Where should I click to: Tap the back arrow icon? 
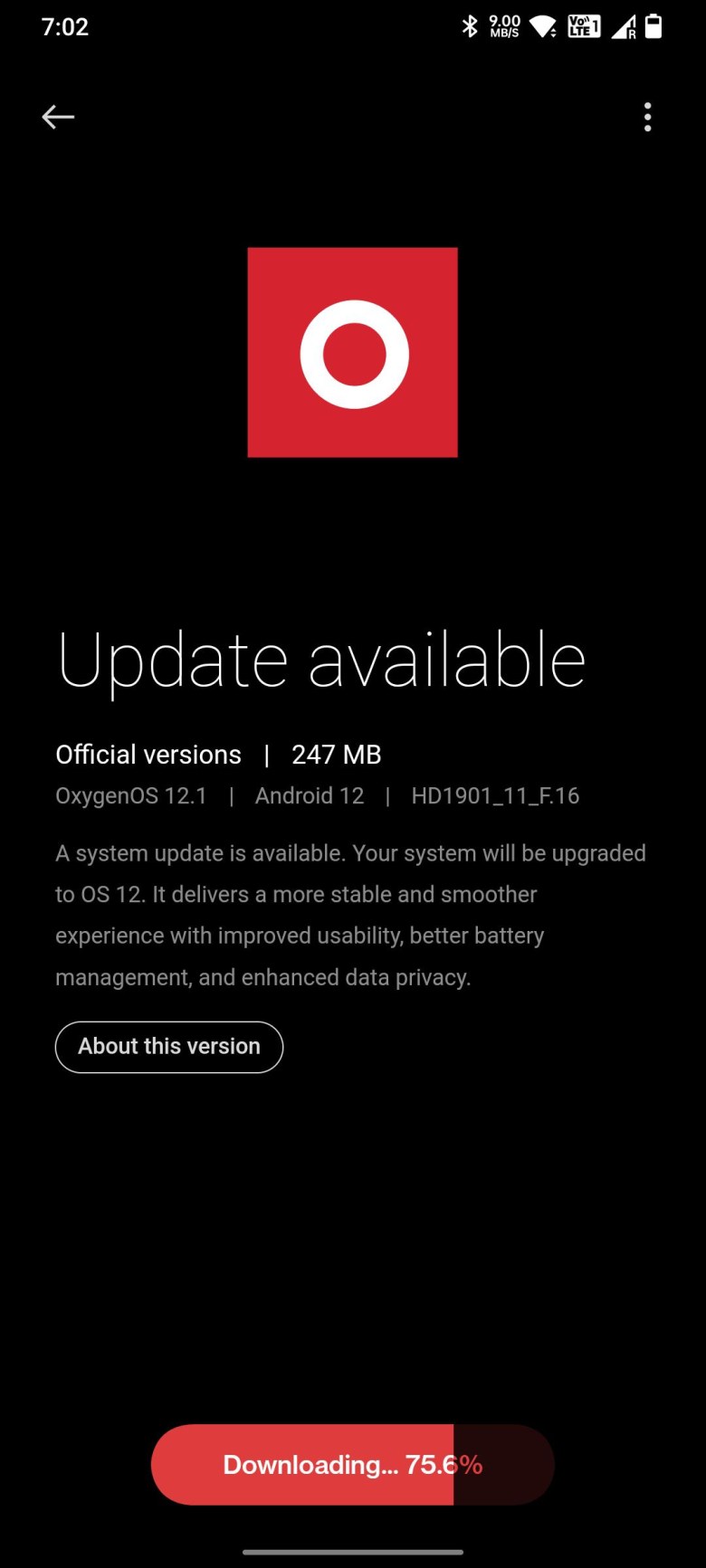click(58, 117)
